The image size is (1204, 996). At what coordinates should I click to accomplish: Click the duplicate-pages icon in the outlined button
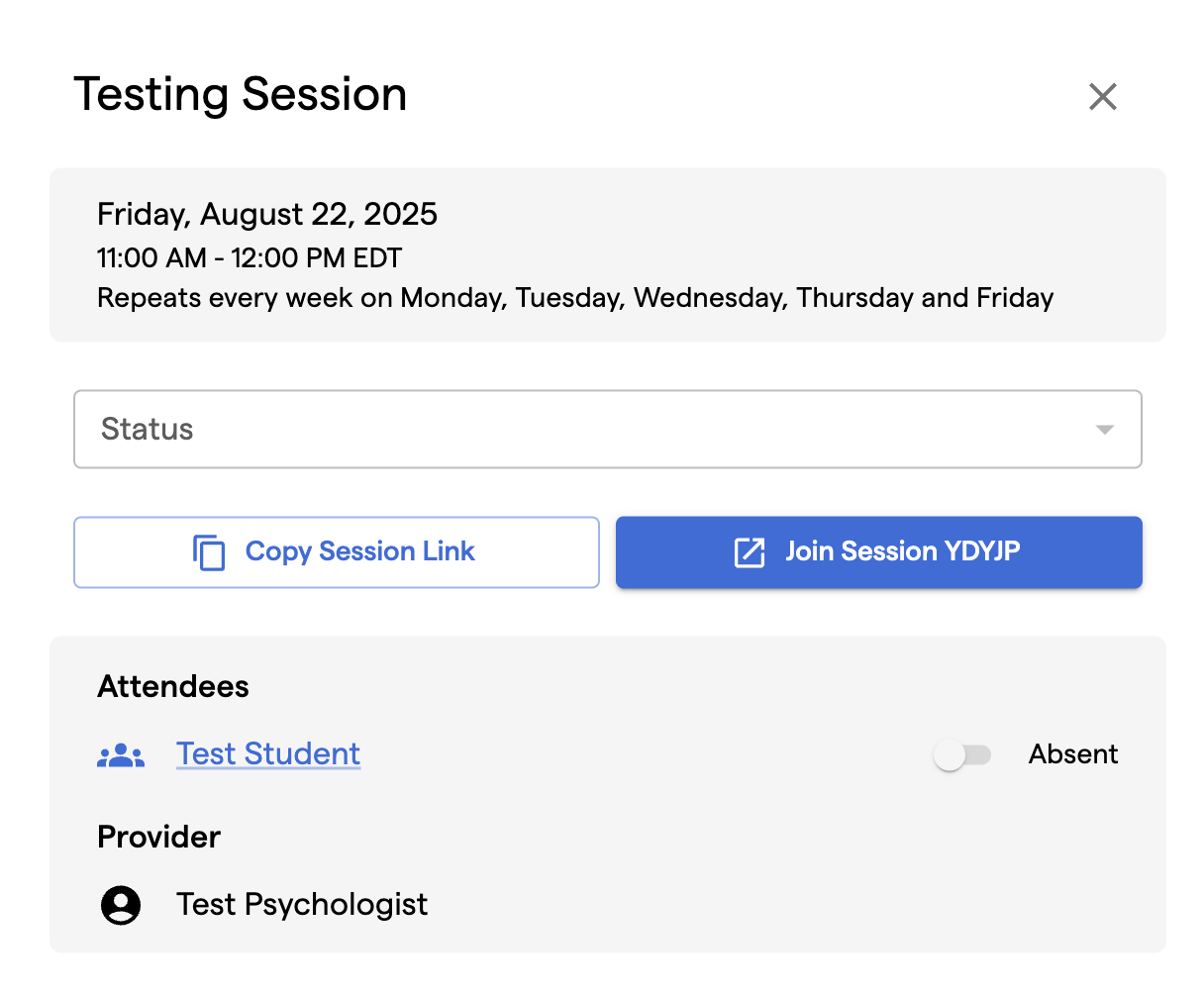point(209,552)
